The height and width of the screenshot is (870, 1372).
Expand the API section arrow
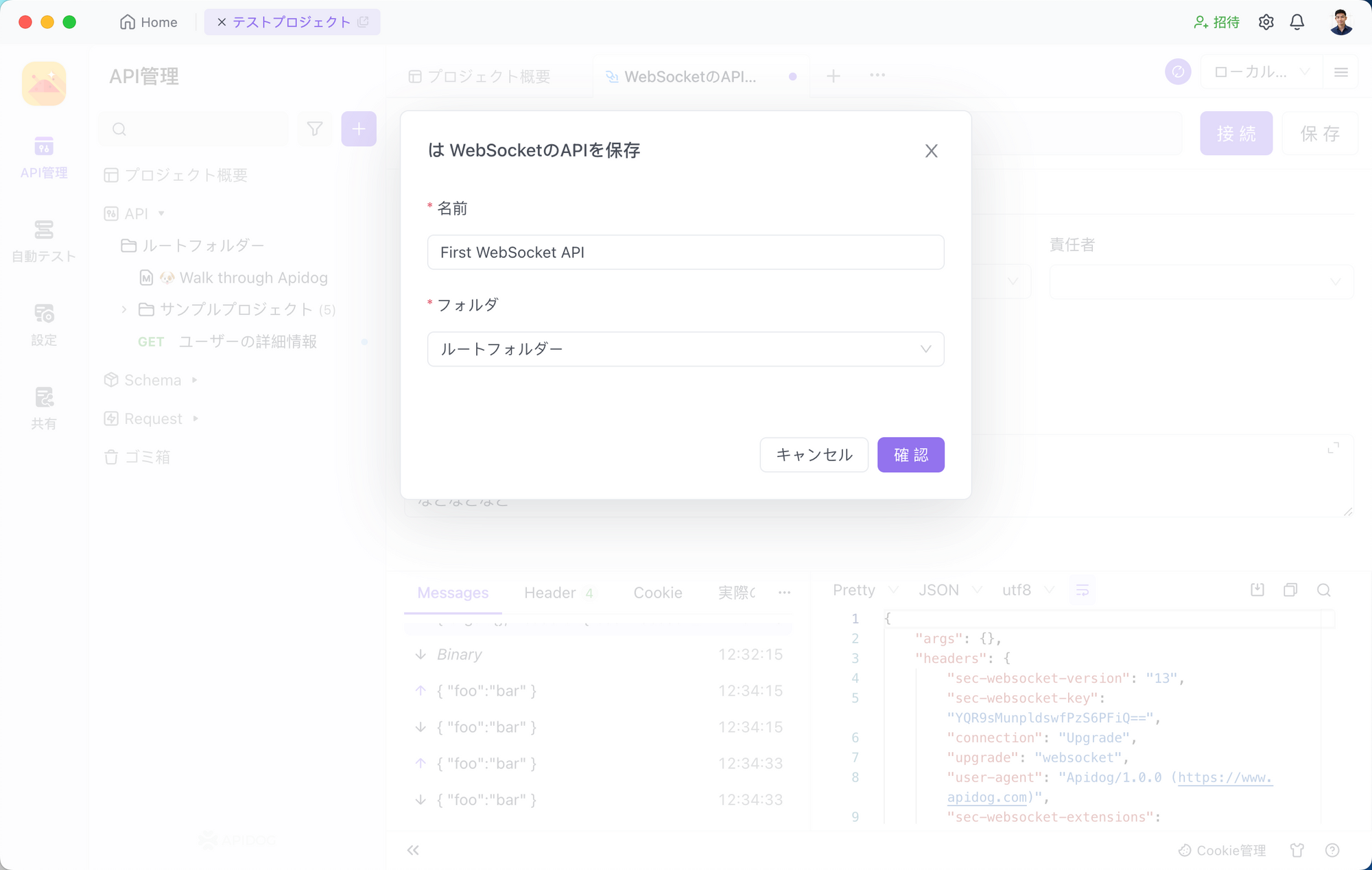coord(161,213)
